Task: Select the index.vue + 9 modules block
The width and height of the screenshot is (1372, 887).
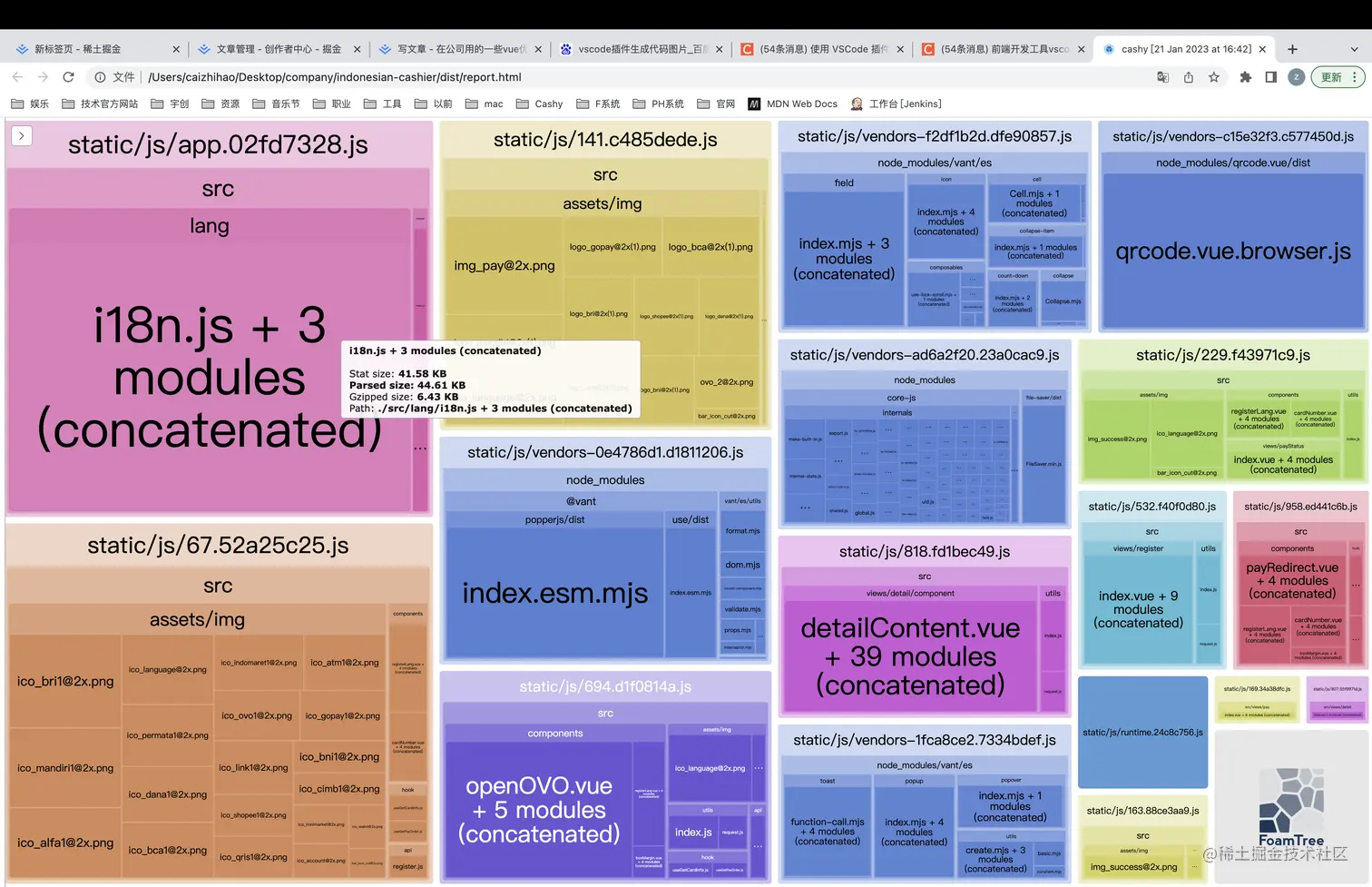Action: point(1138,609)
